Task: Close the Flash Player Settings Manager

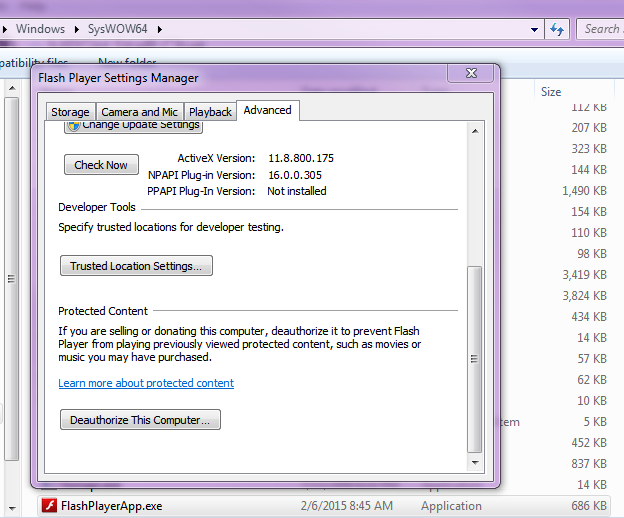Action: coord(471,73)
